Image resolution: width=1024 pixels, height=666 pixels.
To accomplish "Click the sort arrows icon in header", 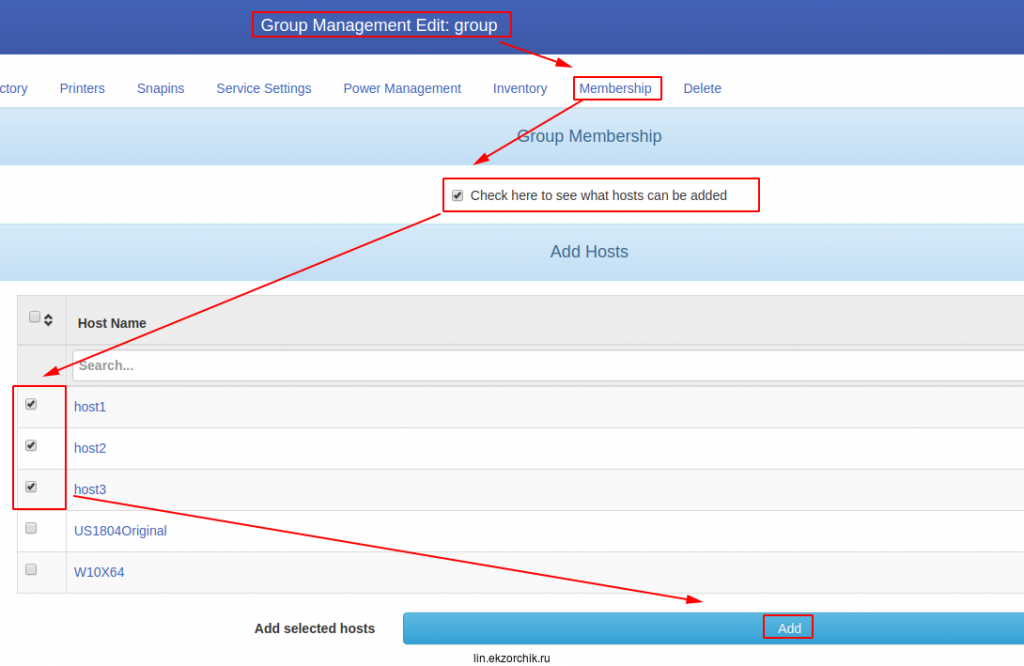I will [x=48, y=320].
